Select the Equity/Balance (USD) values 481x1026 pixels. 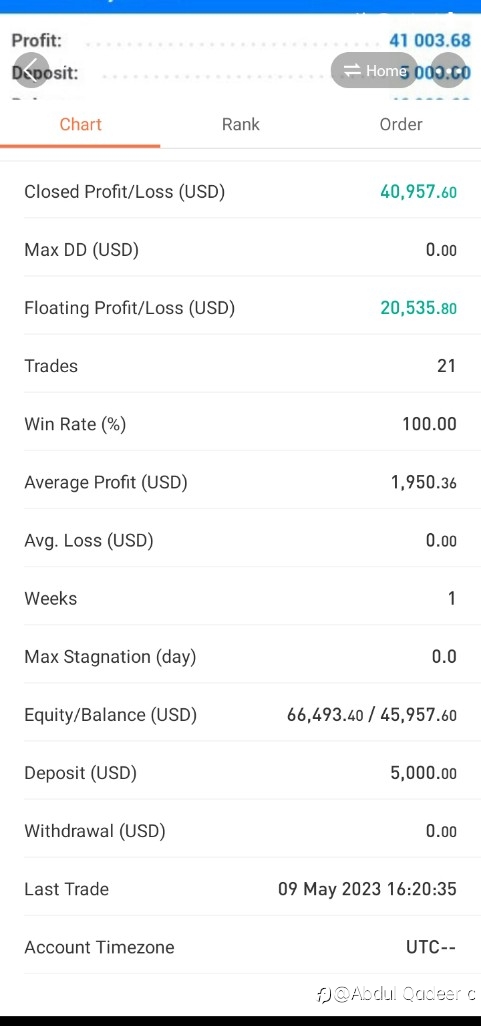372,715
